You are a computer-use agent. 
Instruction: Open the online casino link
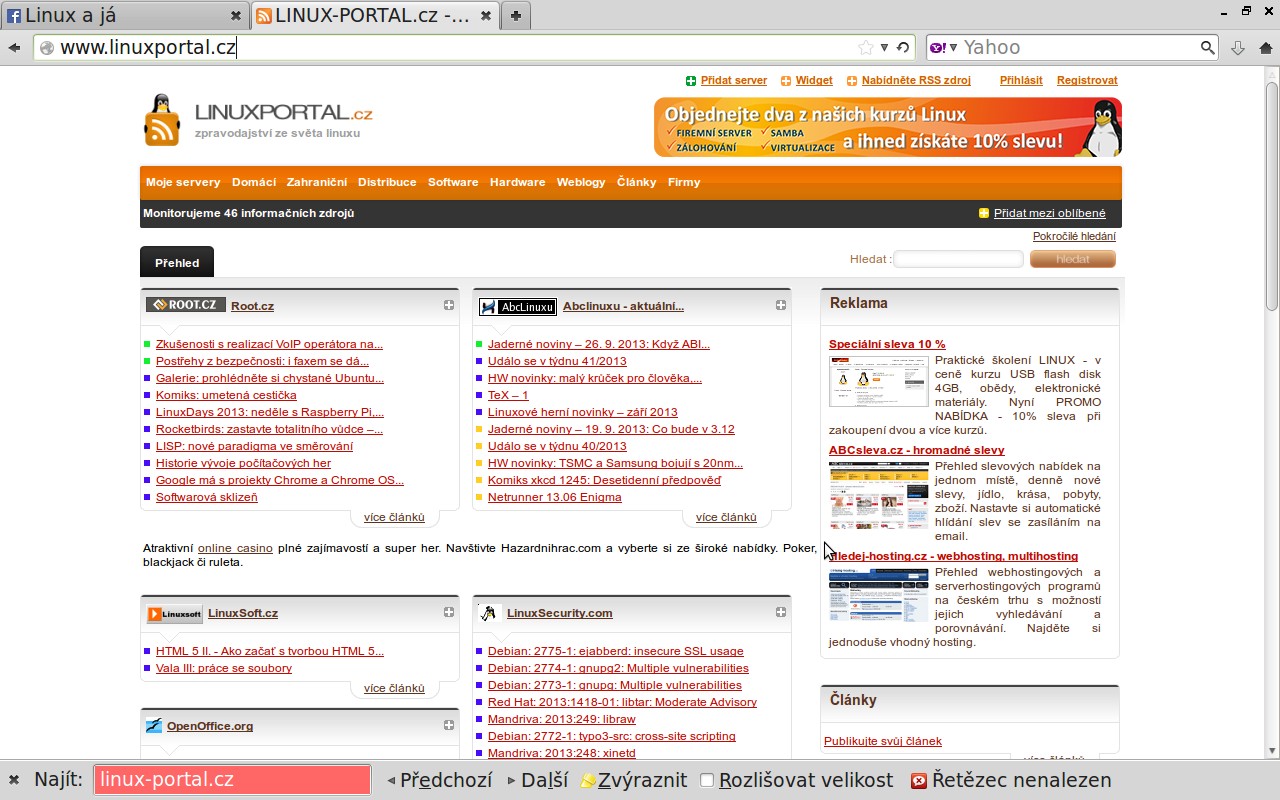(235, 548)
